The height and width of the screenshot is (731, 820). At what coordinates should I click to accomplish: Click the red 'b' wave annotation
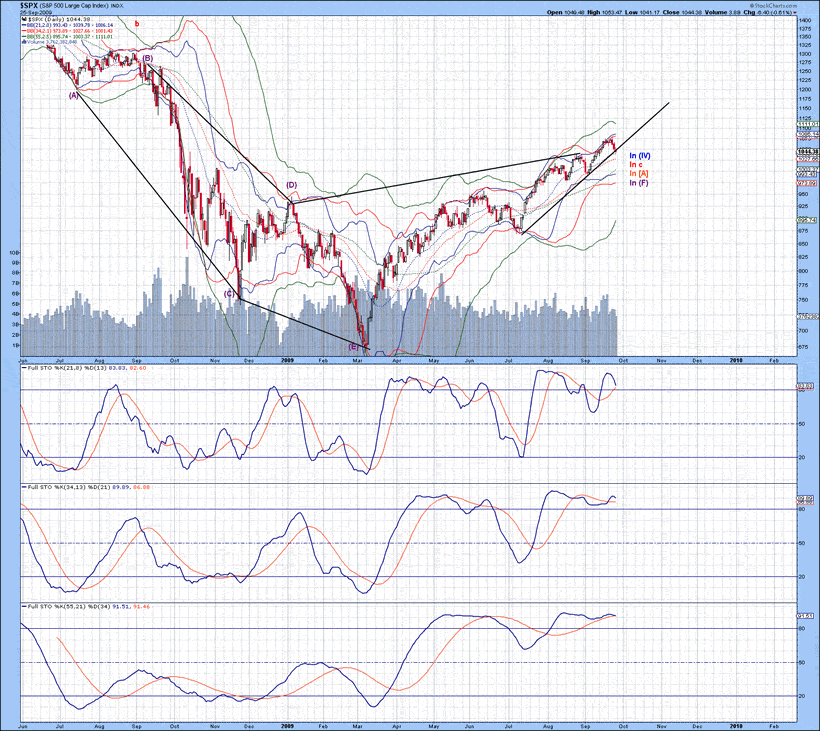coord(137,22)
